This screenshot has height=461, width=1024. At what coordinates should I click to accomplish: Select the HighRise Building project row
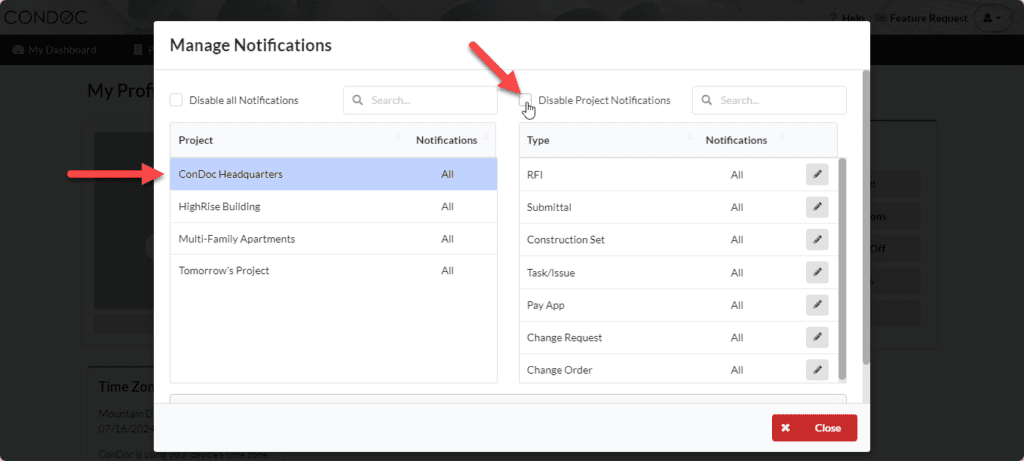click(334, 206)
